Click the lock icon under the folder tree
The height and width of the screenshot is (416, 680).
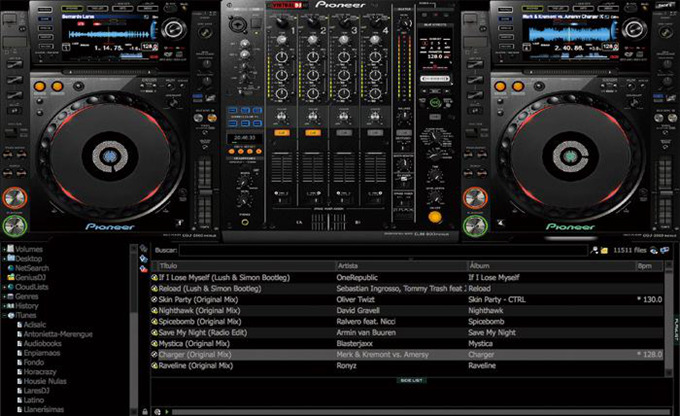point(144,411)
